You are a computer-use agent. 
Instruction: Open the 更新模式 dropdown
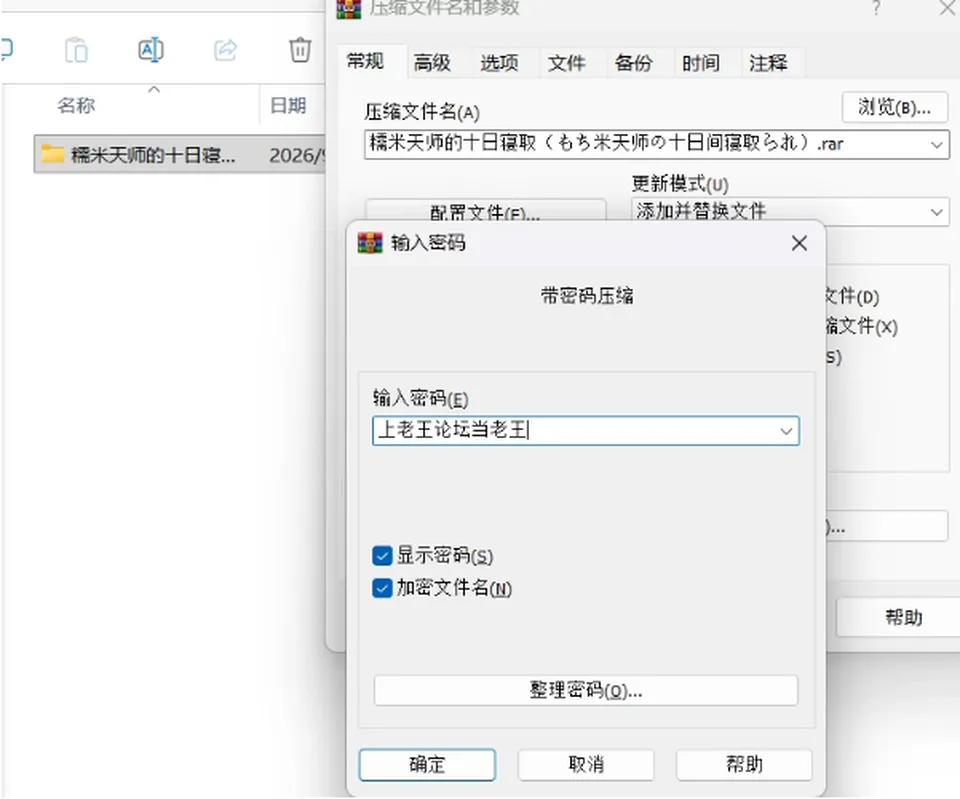(790, 212)
